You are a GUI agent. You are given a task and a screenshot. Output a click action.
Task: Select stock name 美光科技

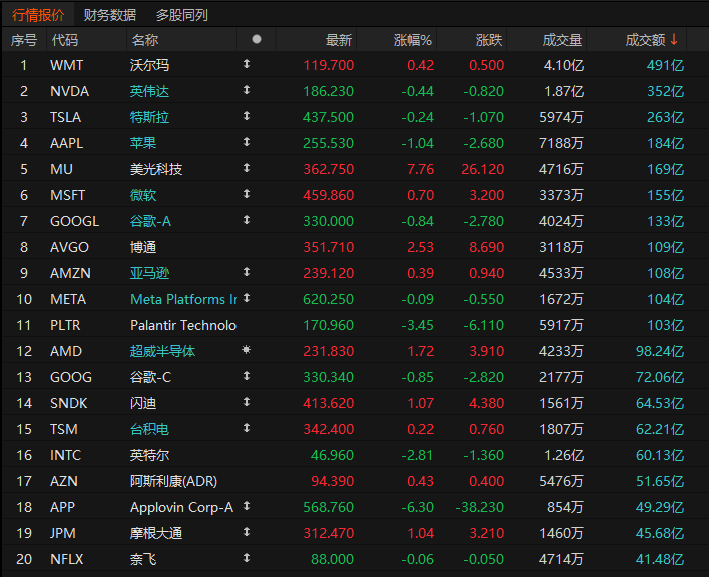click(x=156, y=169)
